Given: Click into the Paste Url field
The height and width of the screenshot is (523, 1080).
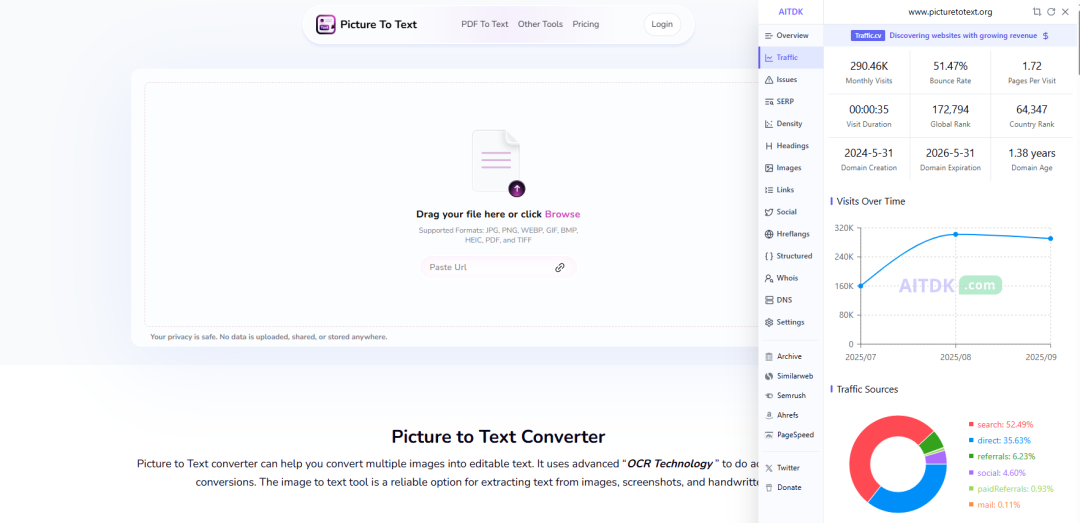Looking at the screenshot, I should (x=498, y=267).
